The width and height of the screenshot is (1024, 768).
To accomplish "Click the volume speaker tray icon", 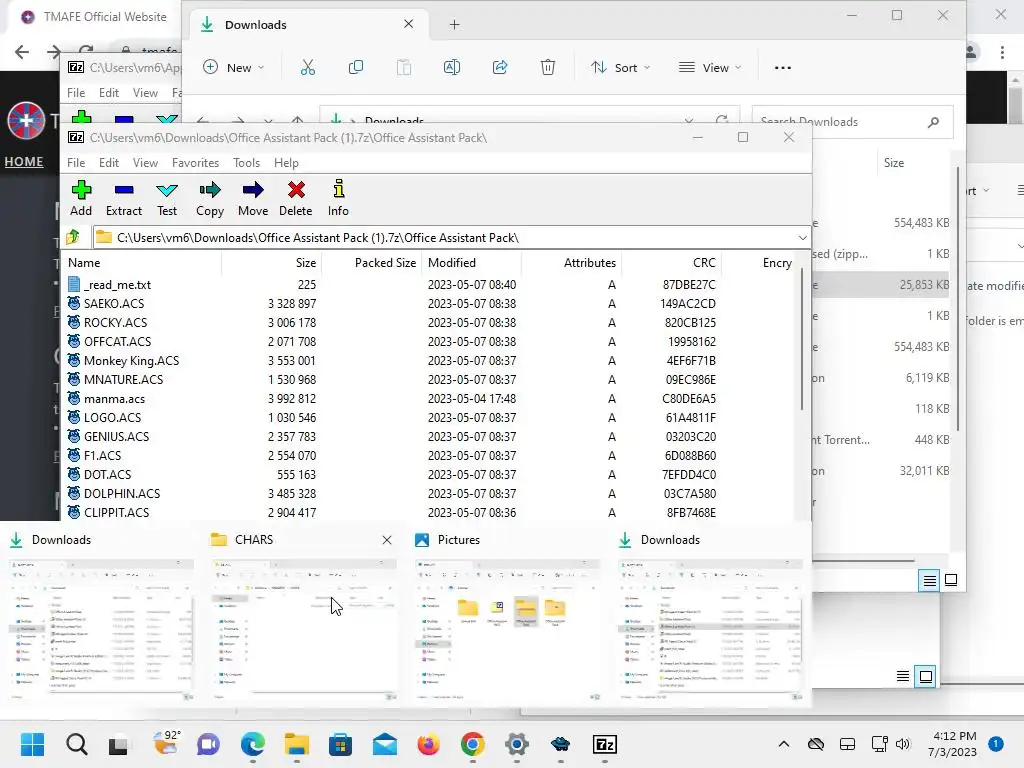I will [x=903, y=744].
